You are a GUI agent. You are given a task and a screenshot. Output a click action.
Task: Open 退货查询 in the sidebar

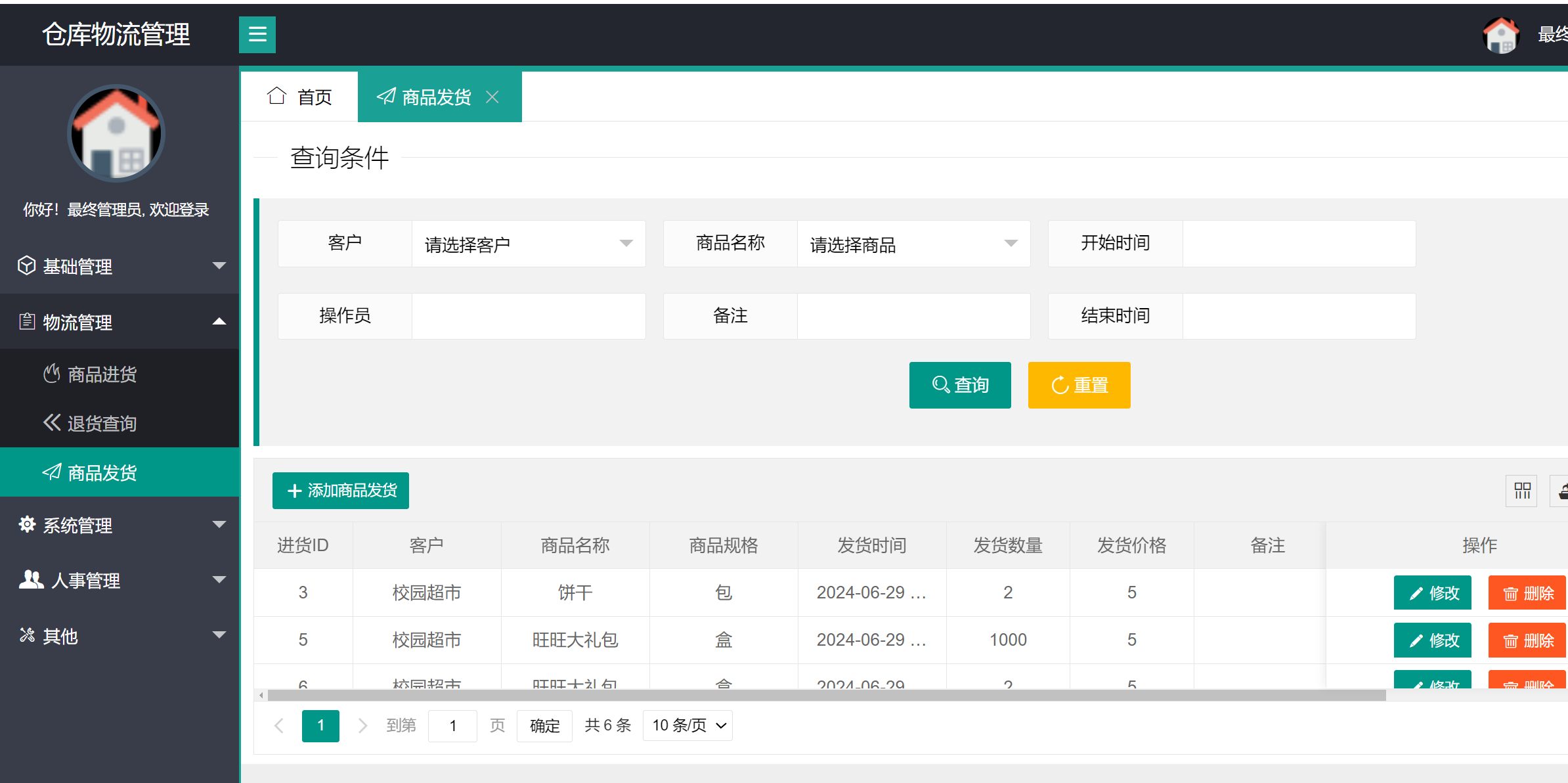click(x=120, y=423)
